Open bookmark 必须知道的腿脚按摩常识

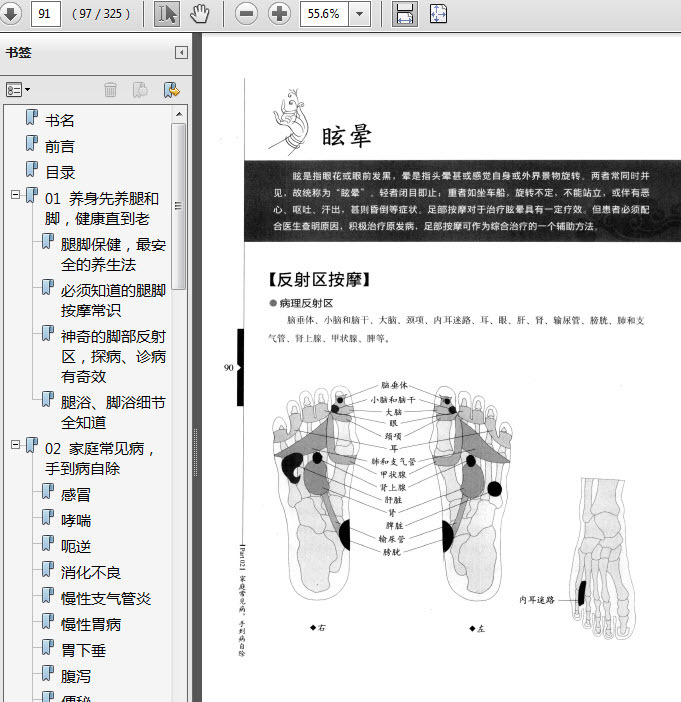point(113,300)
